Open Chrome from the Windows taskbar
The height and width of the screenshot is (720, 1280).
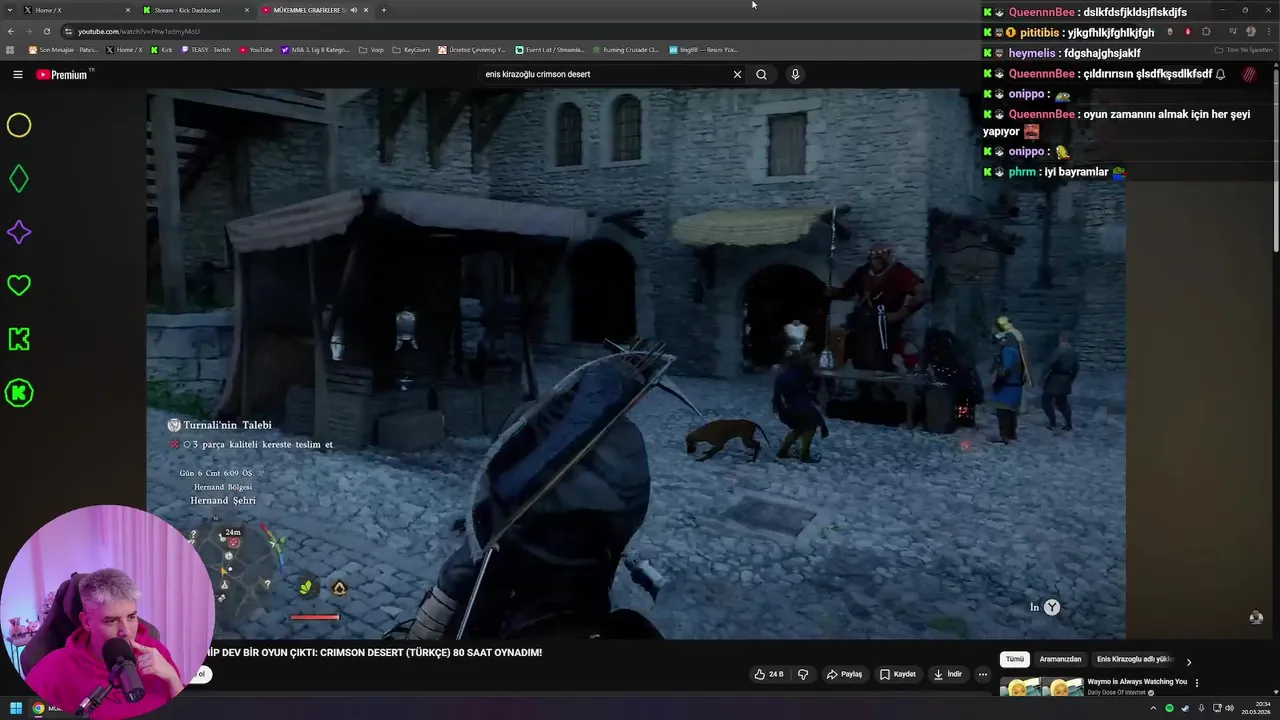[x=38, y=708]
